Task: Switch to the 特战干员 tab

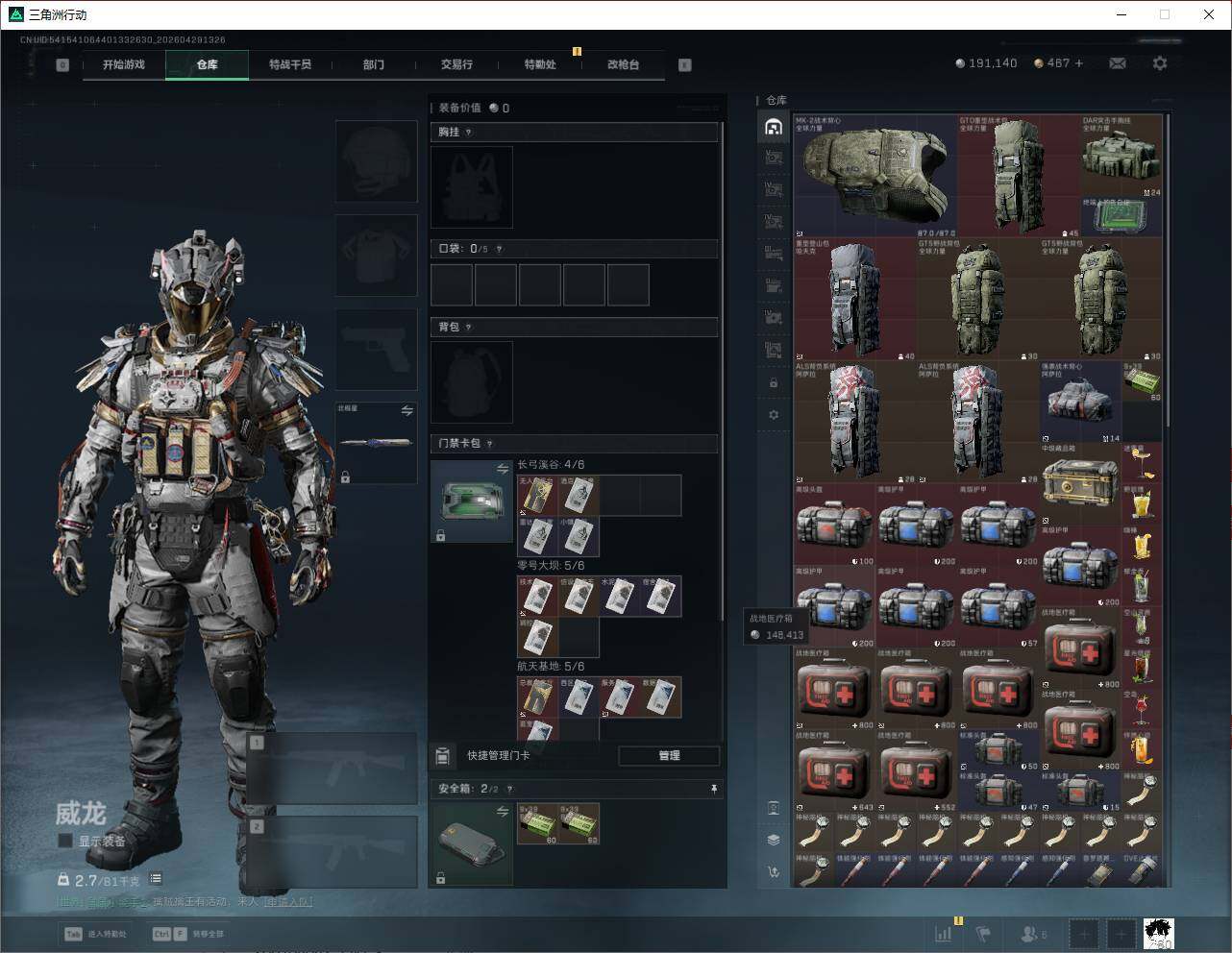Action: tap(290, 64)
